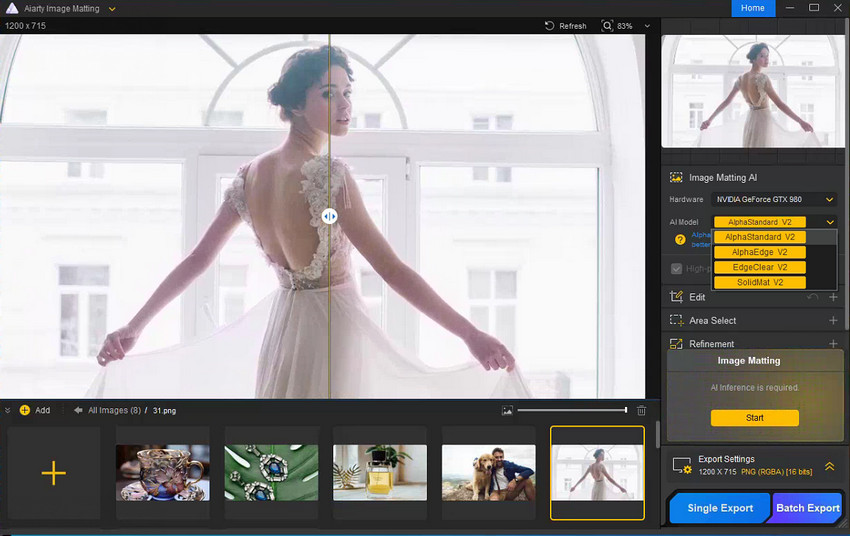
Task: Click the Image Matting AI section icon
Action: (676, 177)
